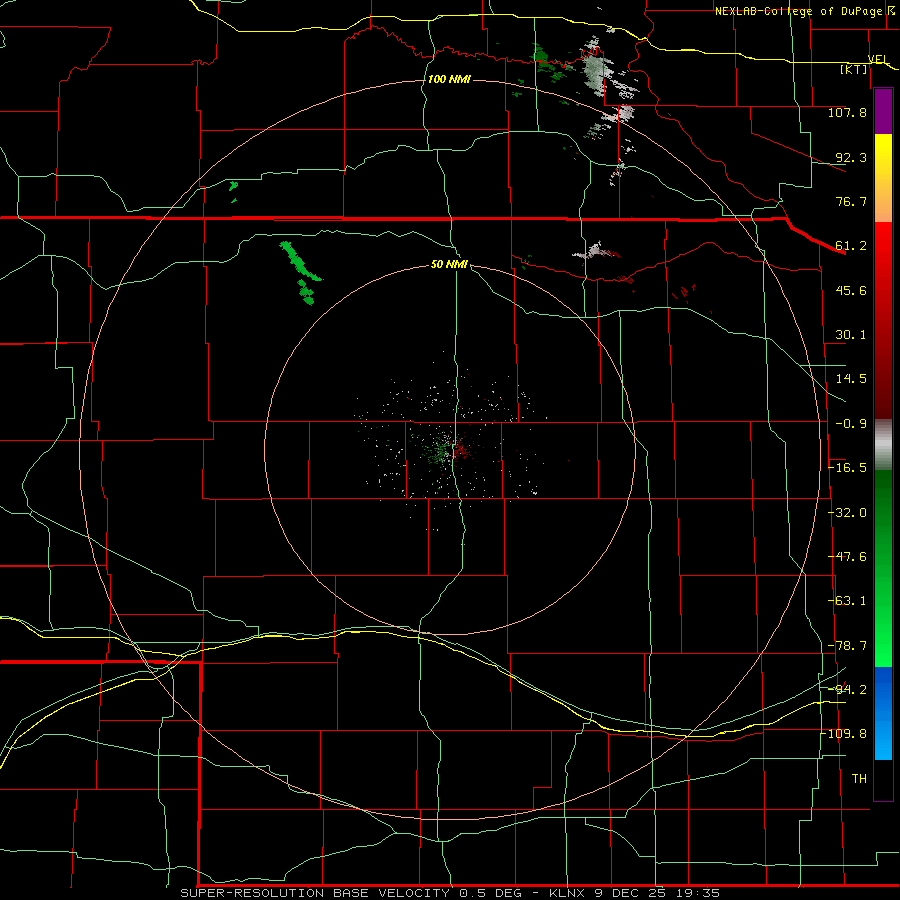
Task: Click the -32.0 legend value
Action: click(x=847, y=513)
